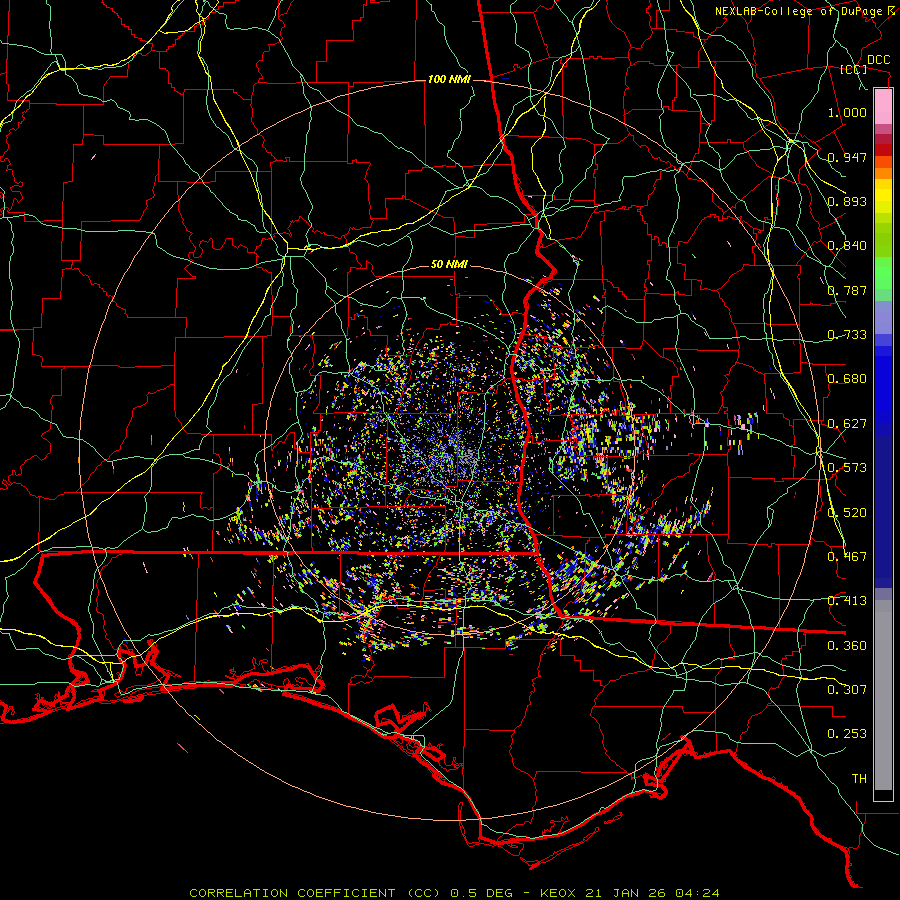900x900 pixels.
Task: Click the 50 NMI range ring label
Action: click(449, 265)
